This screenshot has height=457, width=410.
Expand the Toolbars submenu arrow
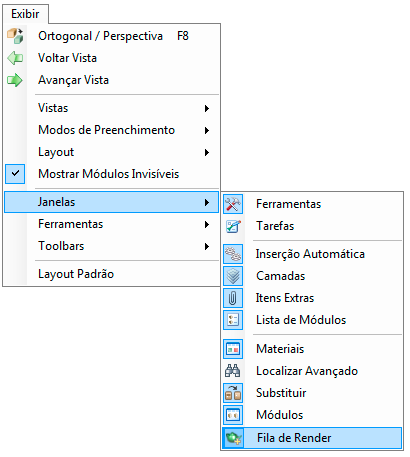(x=207, y=246)
